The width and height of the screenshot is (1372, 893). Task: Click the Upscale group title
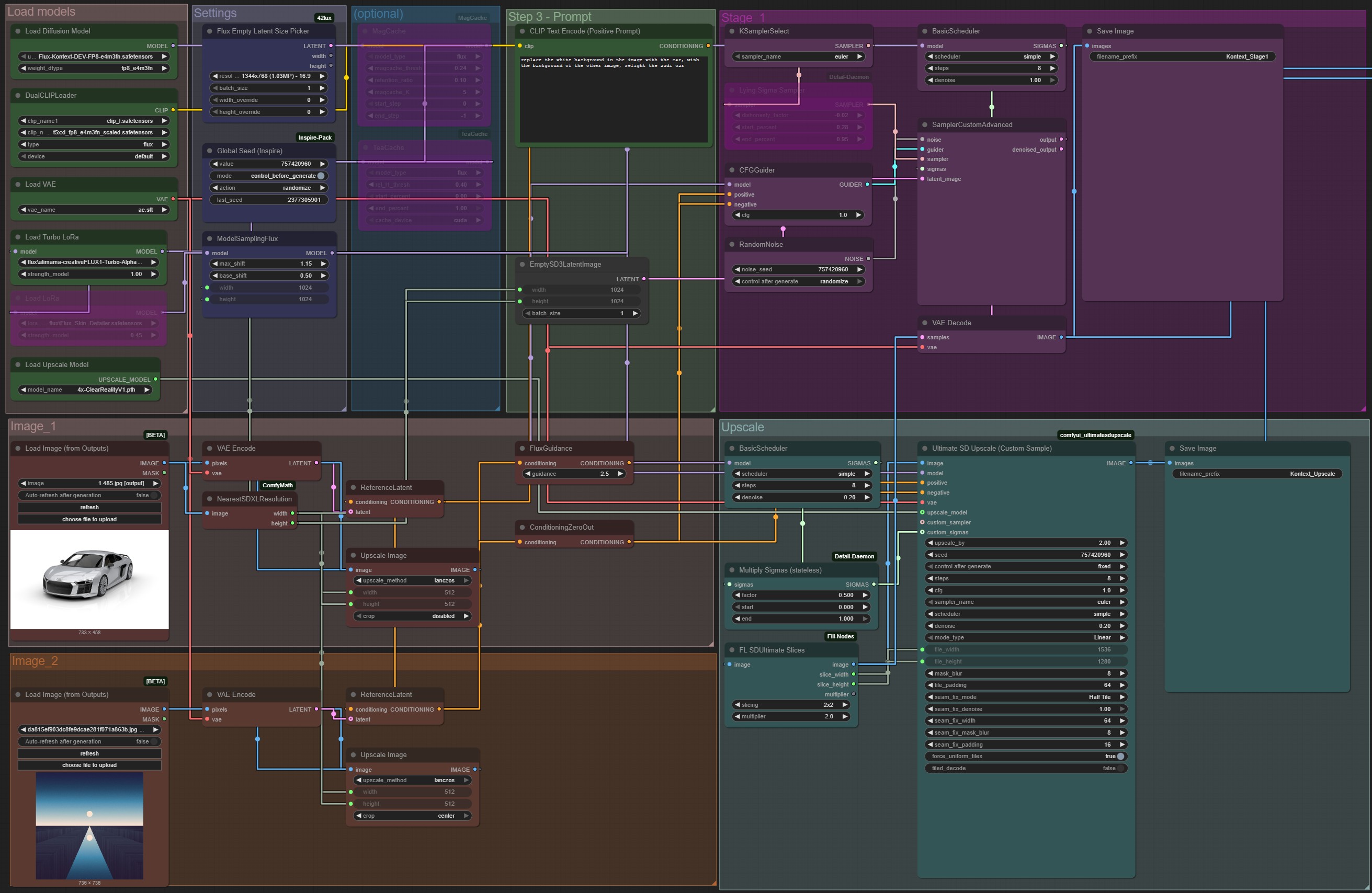coord(743,427)
